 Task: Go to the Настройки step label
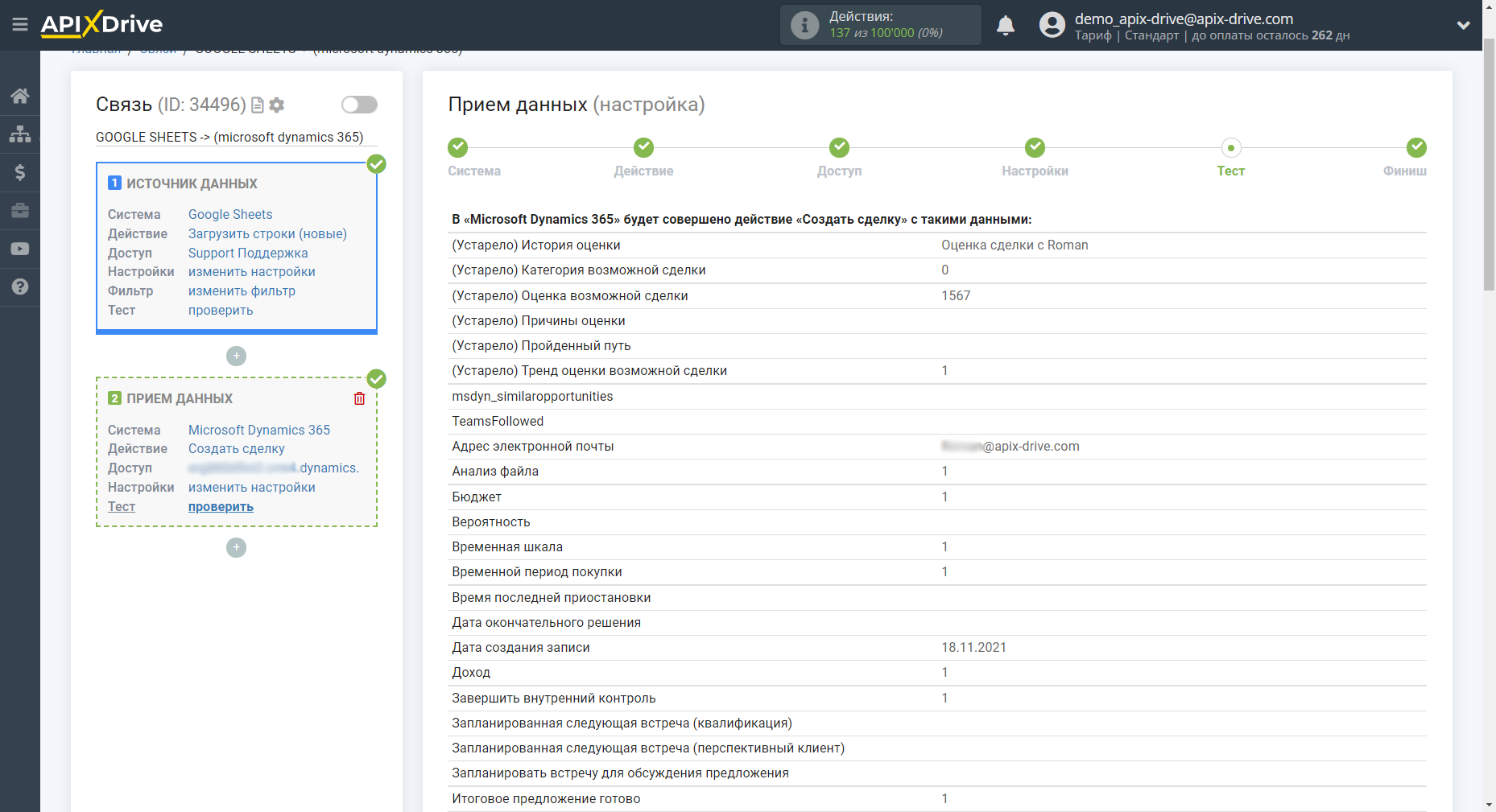1035,171
